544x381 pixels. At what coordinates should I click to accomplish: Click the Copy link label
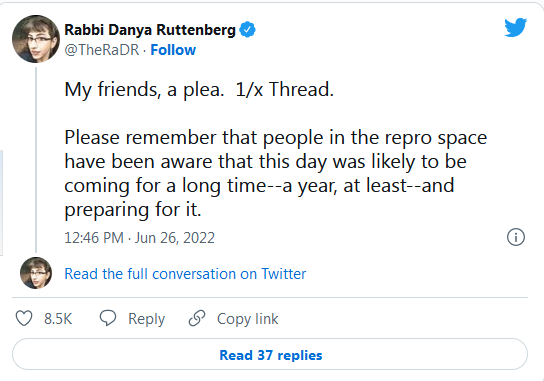click(247, 319)
